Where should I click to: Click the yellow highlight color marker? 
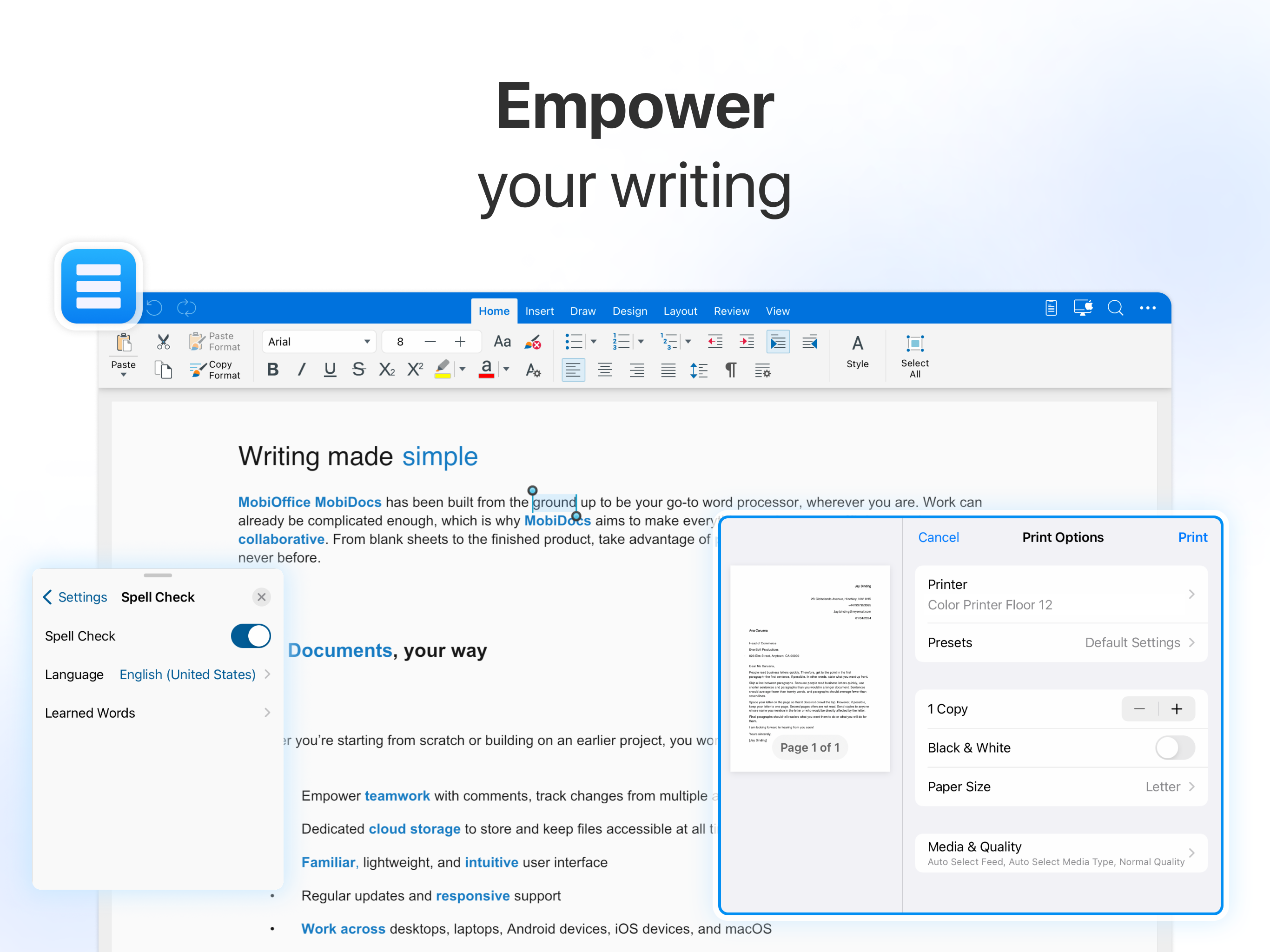click(443, 369)
